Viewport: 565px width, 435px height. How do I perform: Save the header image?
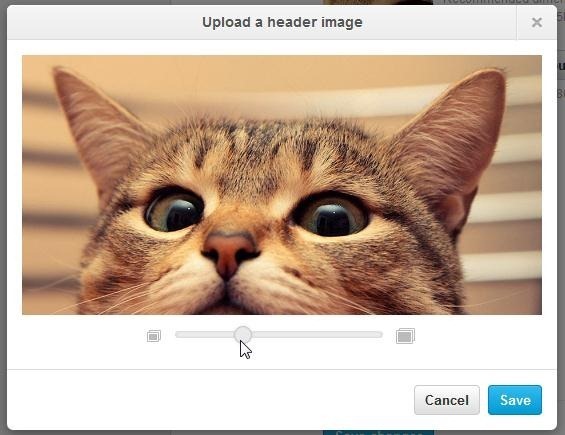(x=515, y=400)
